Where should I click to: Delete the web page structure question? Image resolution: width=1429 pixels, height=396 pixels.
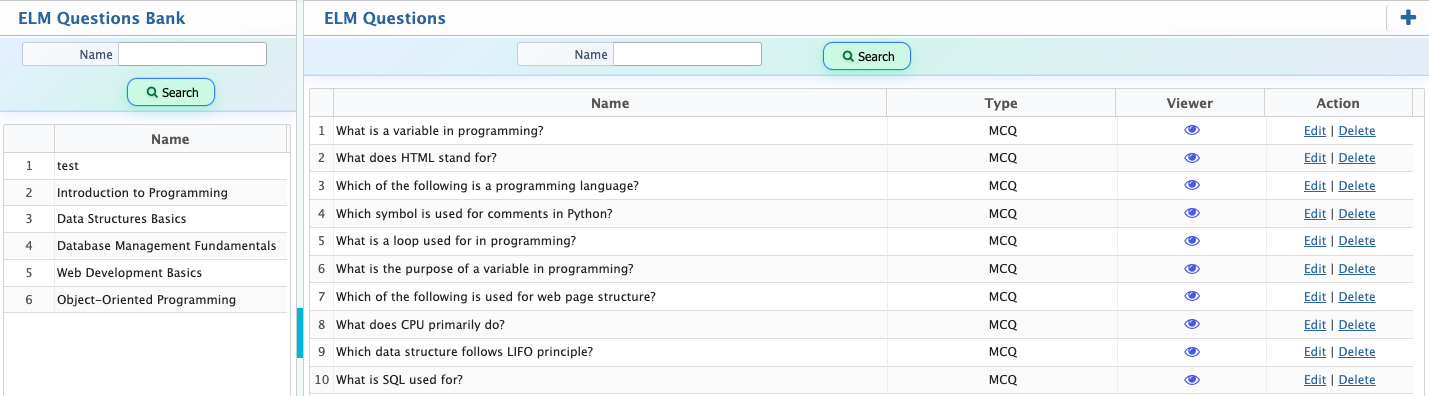[x=1357, y=297]
